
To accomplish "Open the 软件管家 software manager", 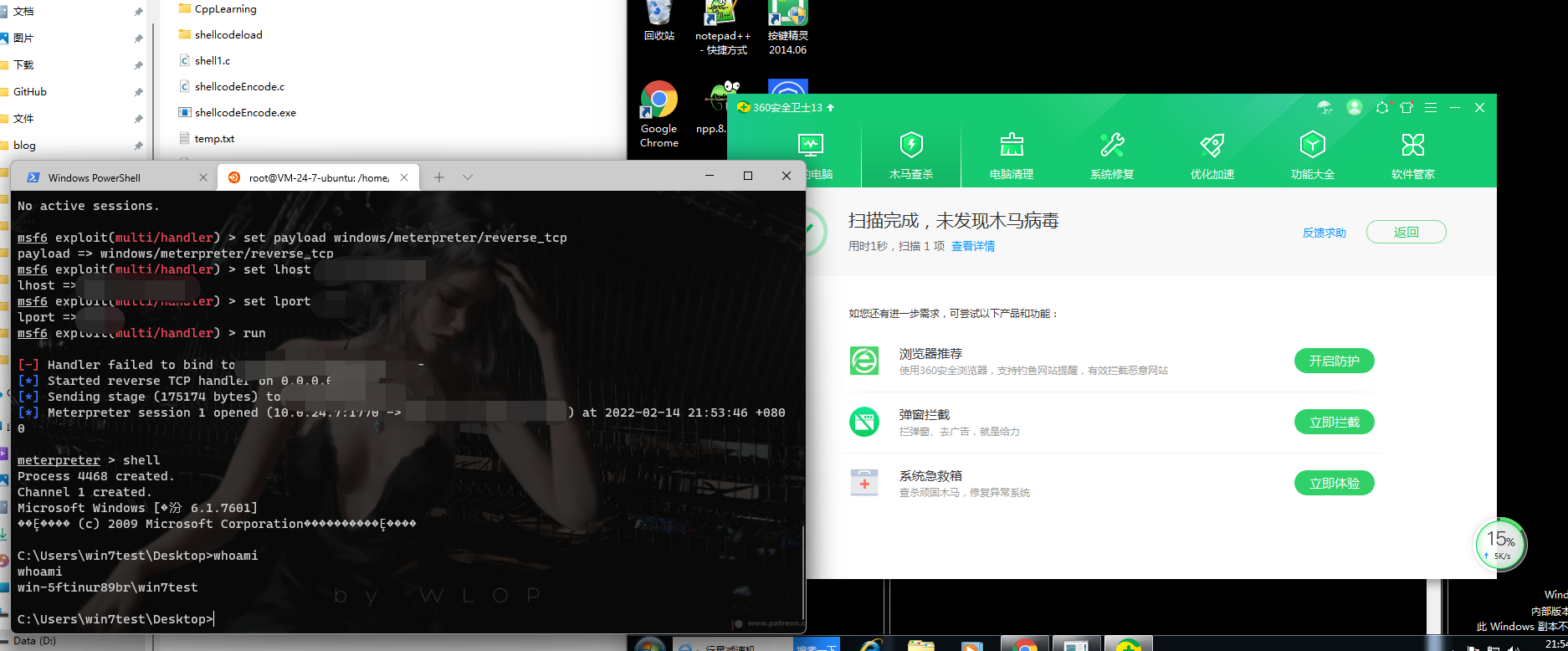I will coord(1413,156).
